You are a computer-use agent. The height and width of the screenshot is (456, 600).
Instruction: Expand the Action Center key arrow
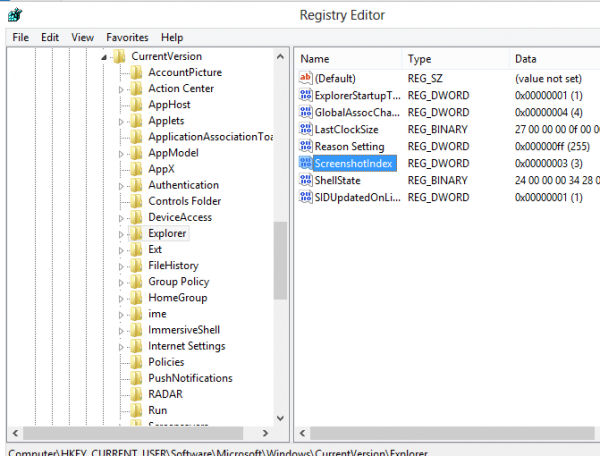(x=121, y=89)
